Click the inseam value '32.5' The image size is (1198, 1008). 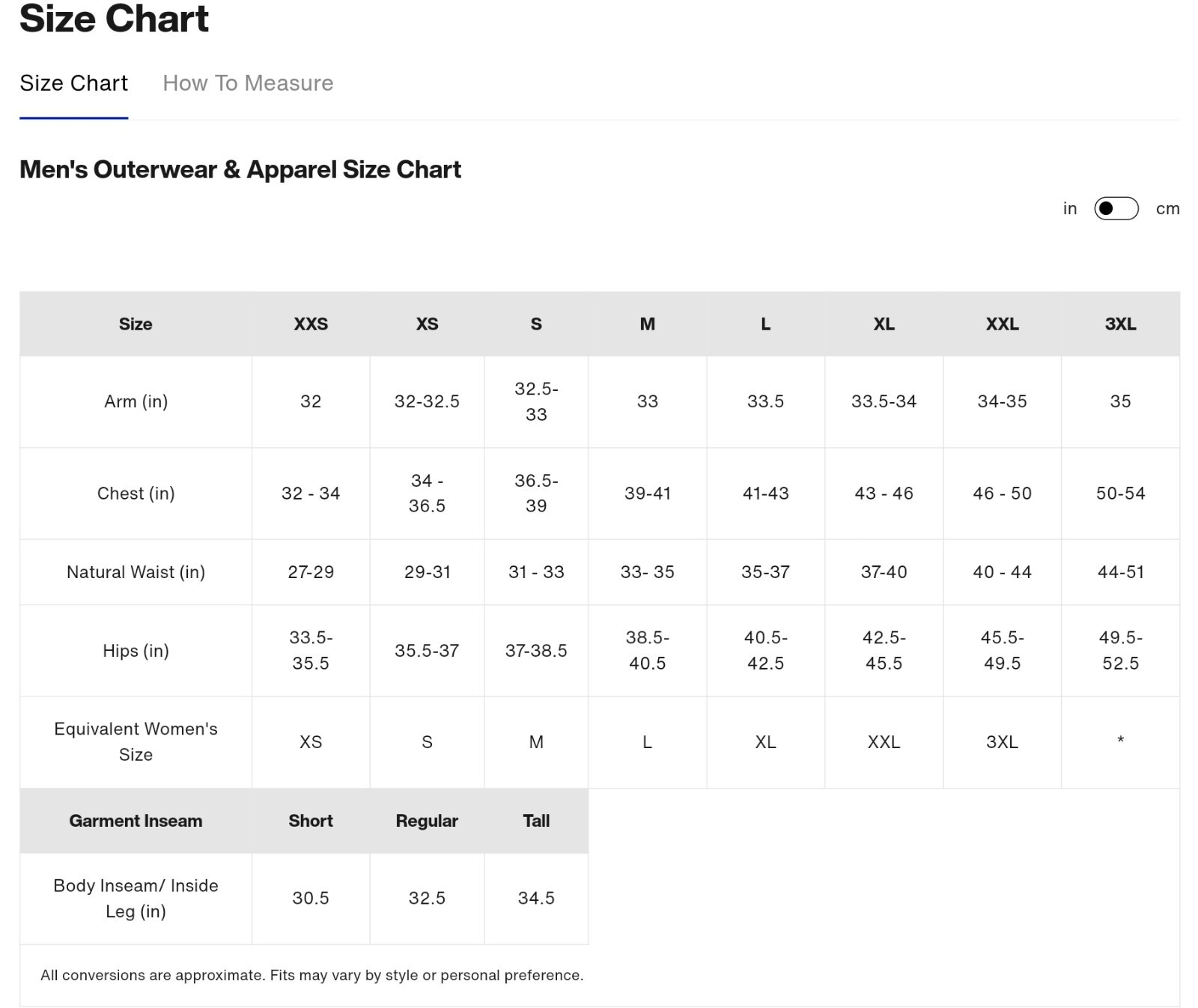(427, 899)
